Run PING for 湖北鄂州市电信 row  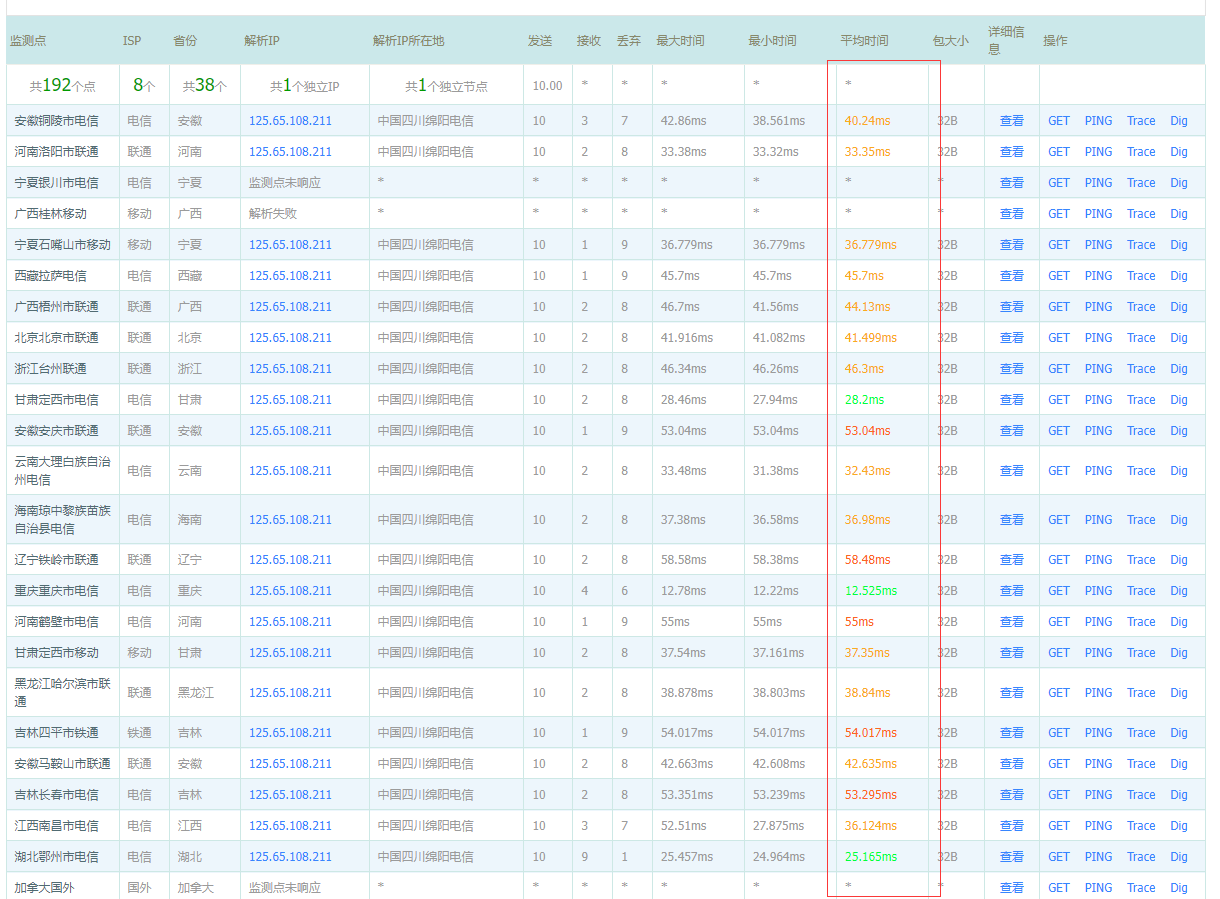click(x=1098, y=857)
